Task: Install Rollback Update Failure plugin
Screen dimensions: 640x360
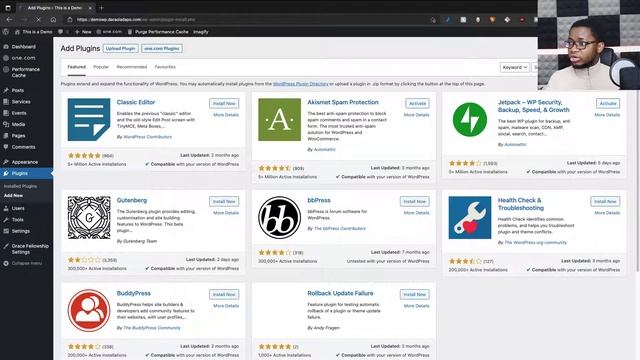Action: click(415, 295)
